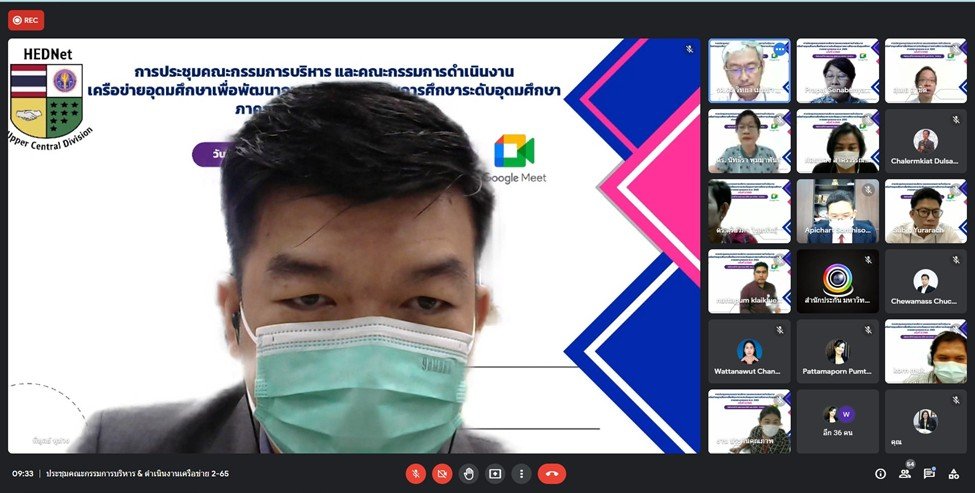Open blue options menu on first participant tile
Viewport: 975px width, 493px height.
pos(780,49)
